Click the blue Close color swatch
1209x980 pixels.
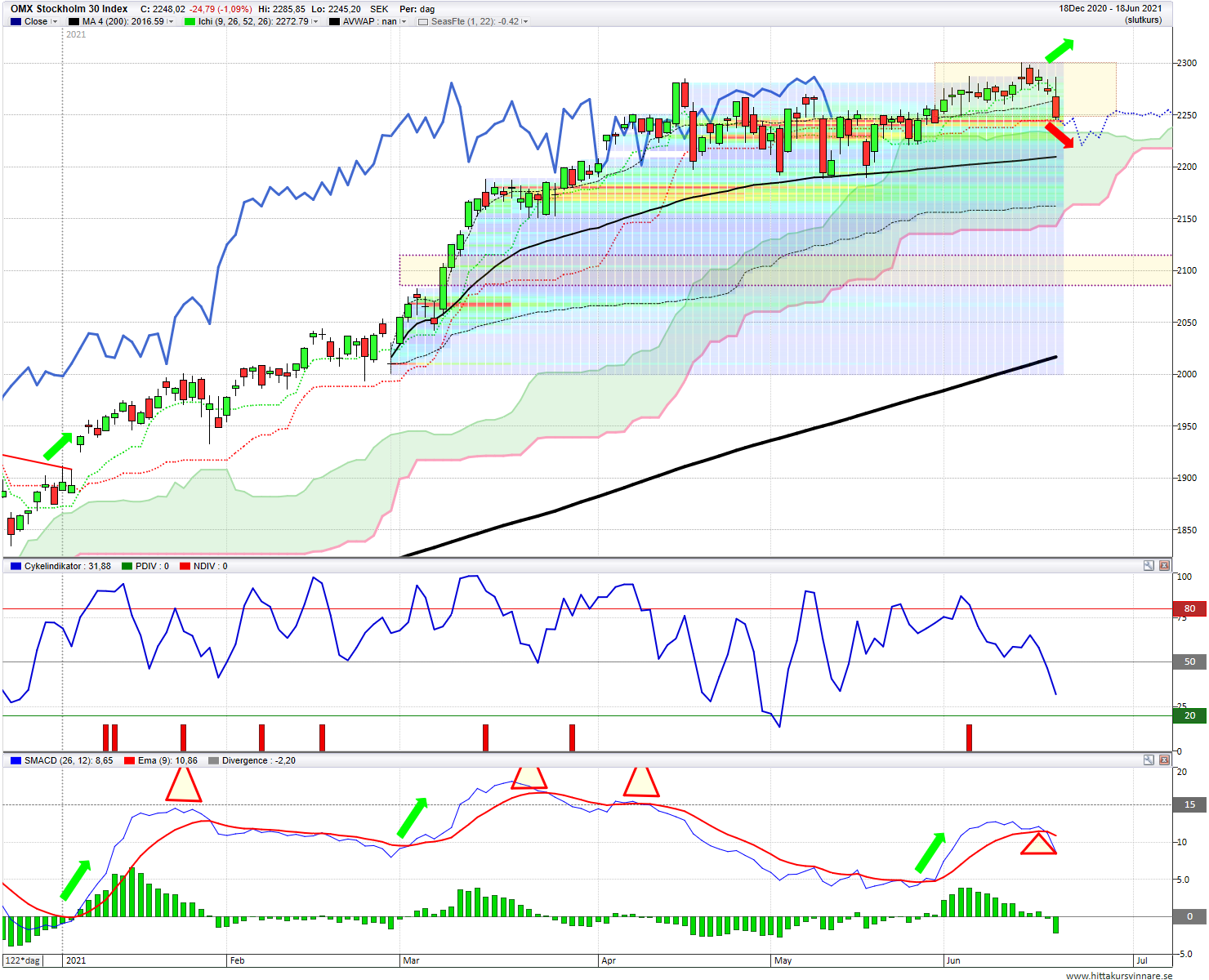pos(16,22)
